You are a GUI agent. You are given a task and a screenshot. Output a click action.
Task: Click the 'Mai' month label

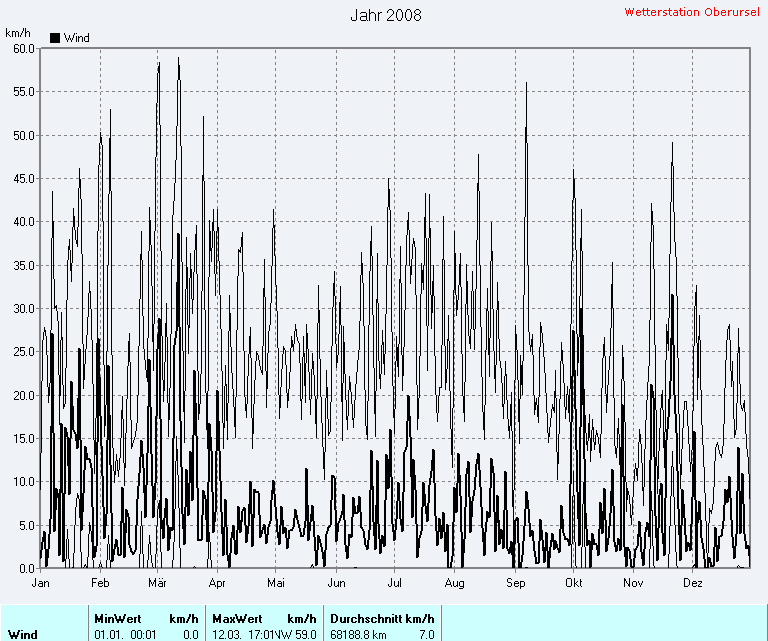pyautogui.click(x=276, y=583)
